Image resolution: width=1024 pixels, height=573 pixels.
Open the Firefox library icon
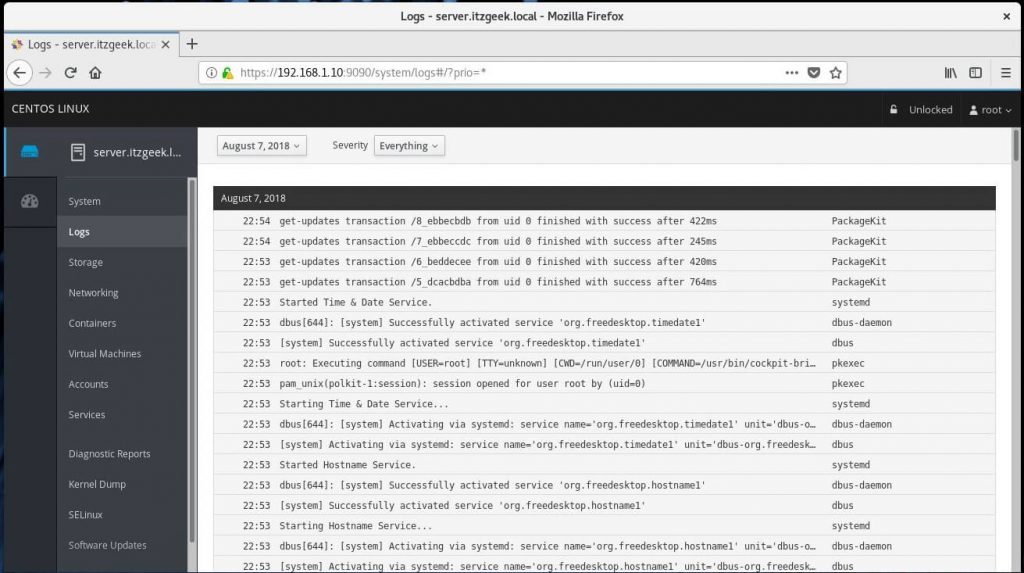(x=950, y=73)
